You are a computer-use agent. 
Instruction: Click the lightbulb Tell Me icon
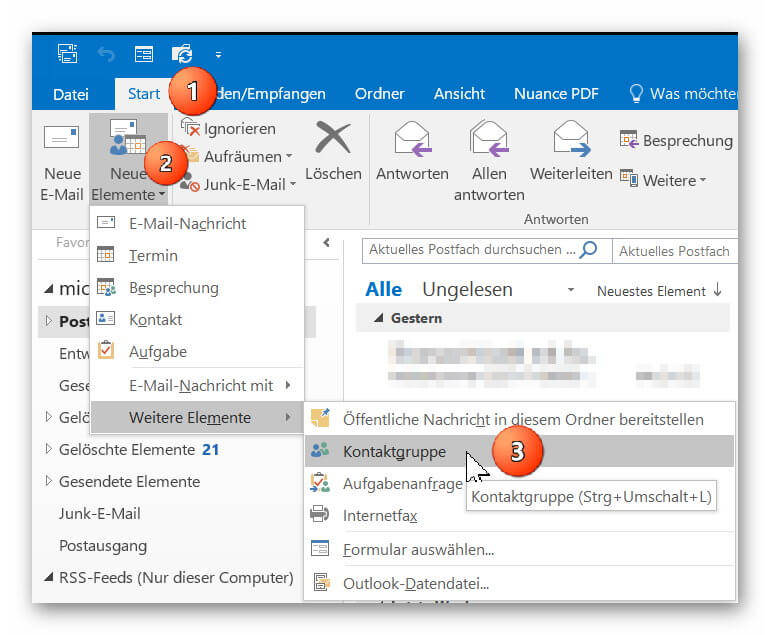636,93
